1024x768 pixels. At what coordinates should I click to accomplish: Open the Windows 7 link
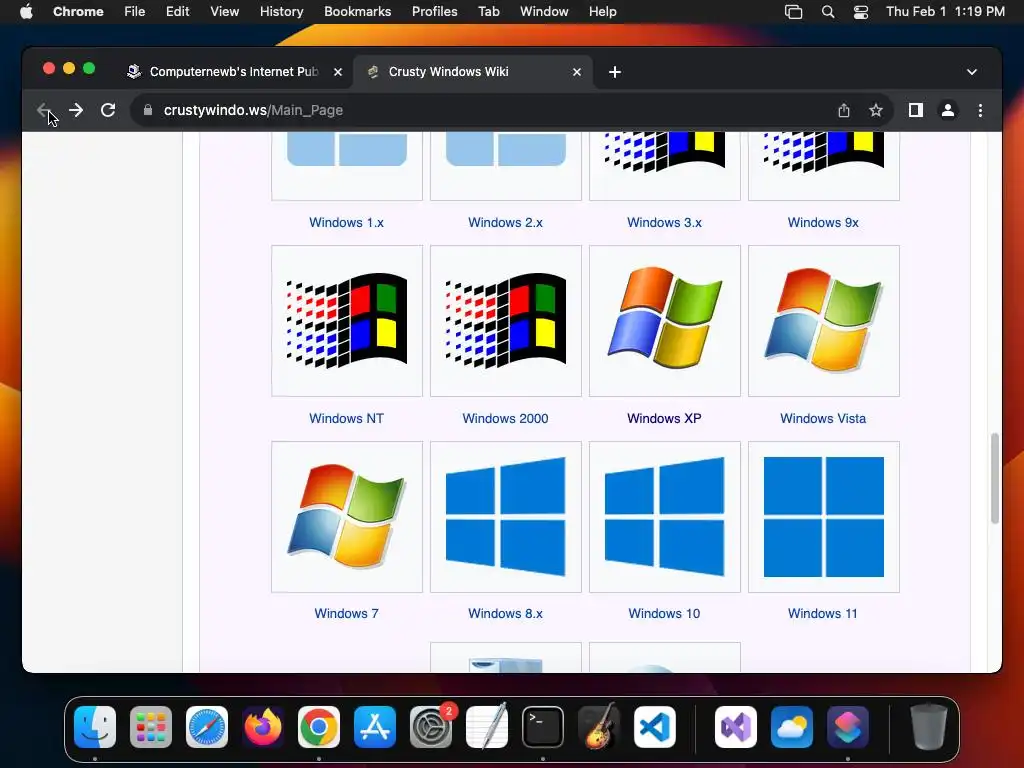(346, 614)
